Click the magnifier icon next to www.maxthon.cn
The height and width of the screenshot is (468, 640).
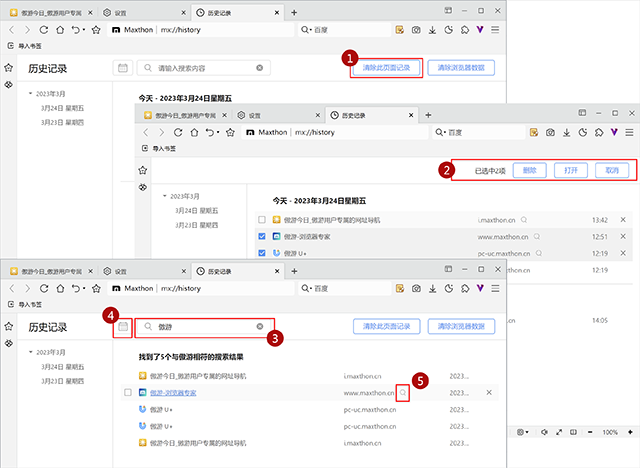[x=403, y=393]
